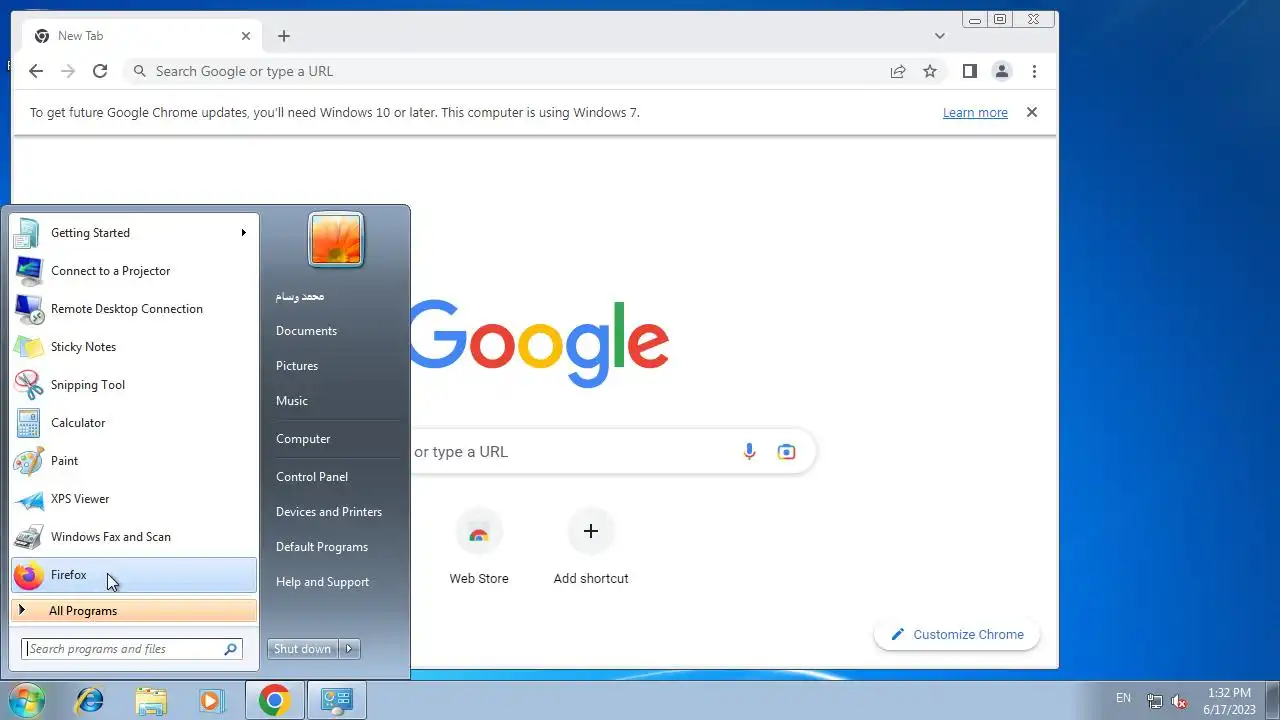Open Music from Start menu
This screenshot has height=720, width=1280.
click(x=292, y=401)
